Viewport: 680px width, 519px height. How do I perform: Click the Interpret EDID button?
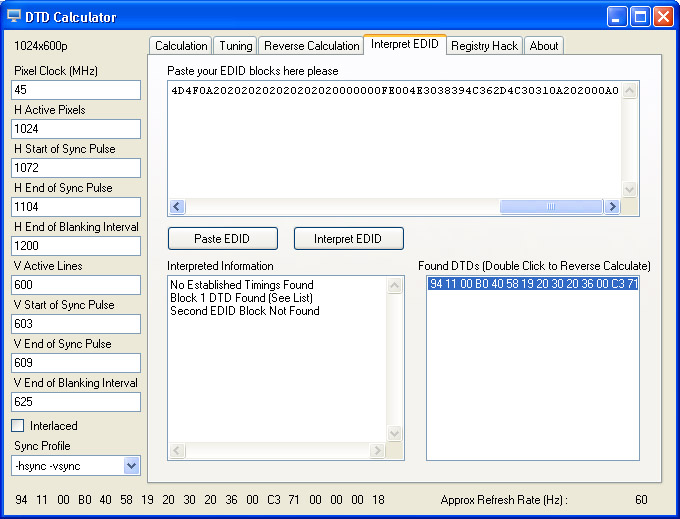[349, 239]
